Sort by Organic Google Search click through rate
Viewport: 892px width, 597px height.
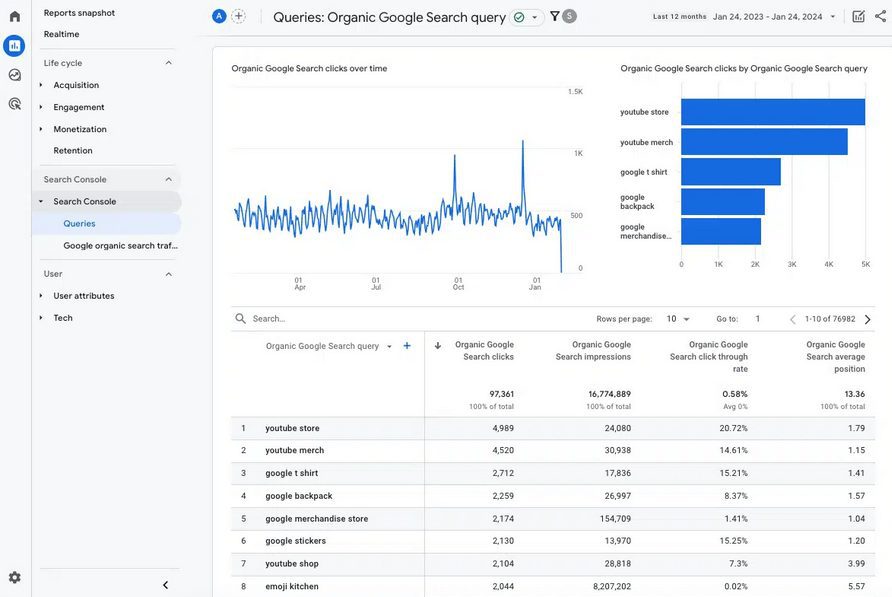(x=709, y=357)
